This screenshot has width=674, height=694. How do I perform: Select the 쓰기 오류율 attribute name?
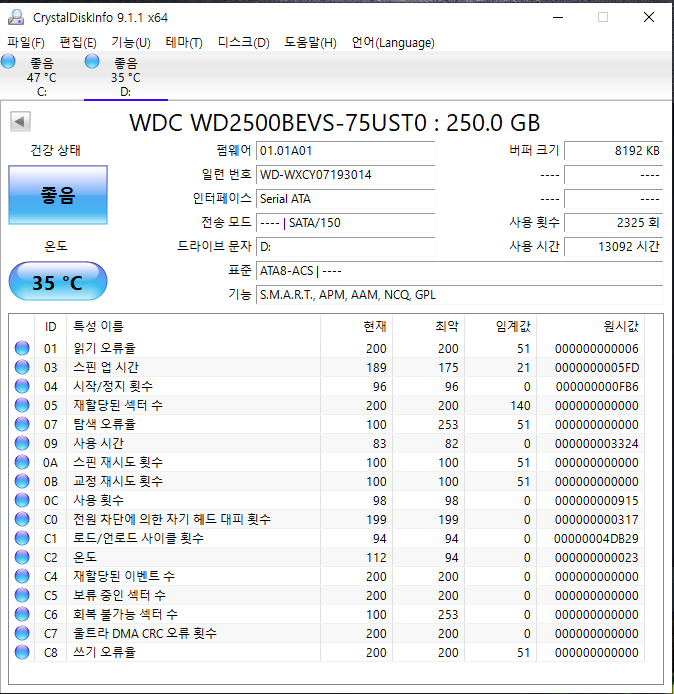(x=104, y=652)
